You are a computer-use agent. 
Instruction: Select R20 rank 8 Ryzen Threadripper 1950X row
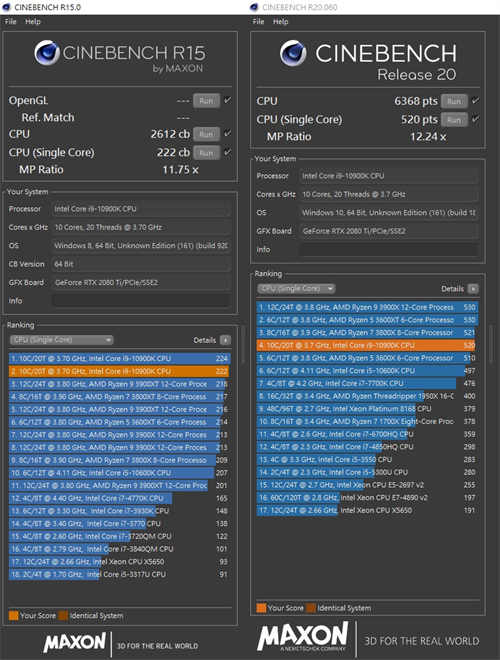coord(367,396)
